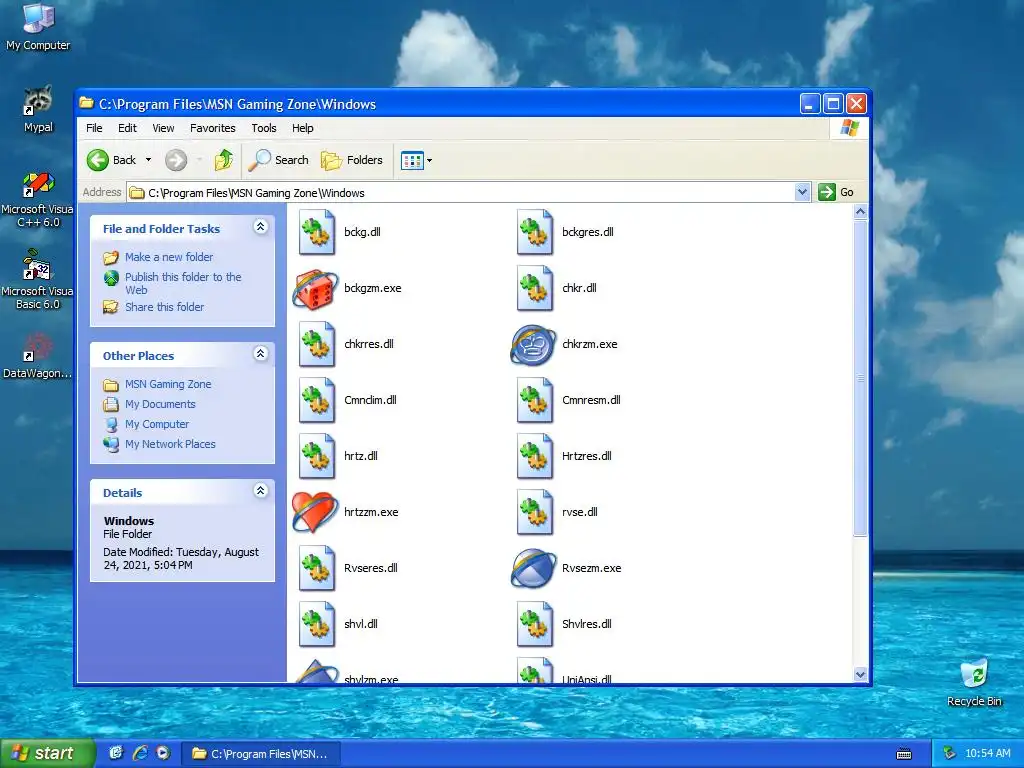Open the Help menu
The width and height of the screenshot is (1024, 768).
click(x=302, y=128)
